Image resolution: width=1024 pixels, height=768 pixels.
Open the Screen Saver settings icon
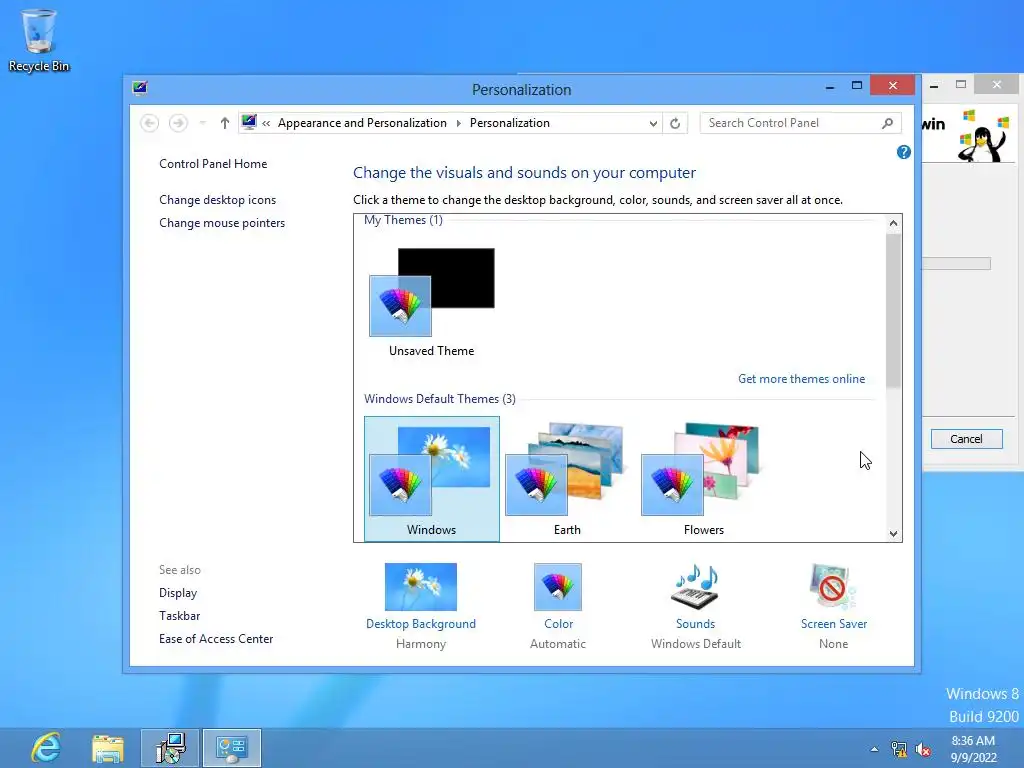(x=833, y=586)
